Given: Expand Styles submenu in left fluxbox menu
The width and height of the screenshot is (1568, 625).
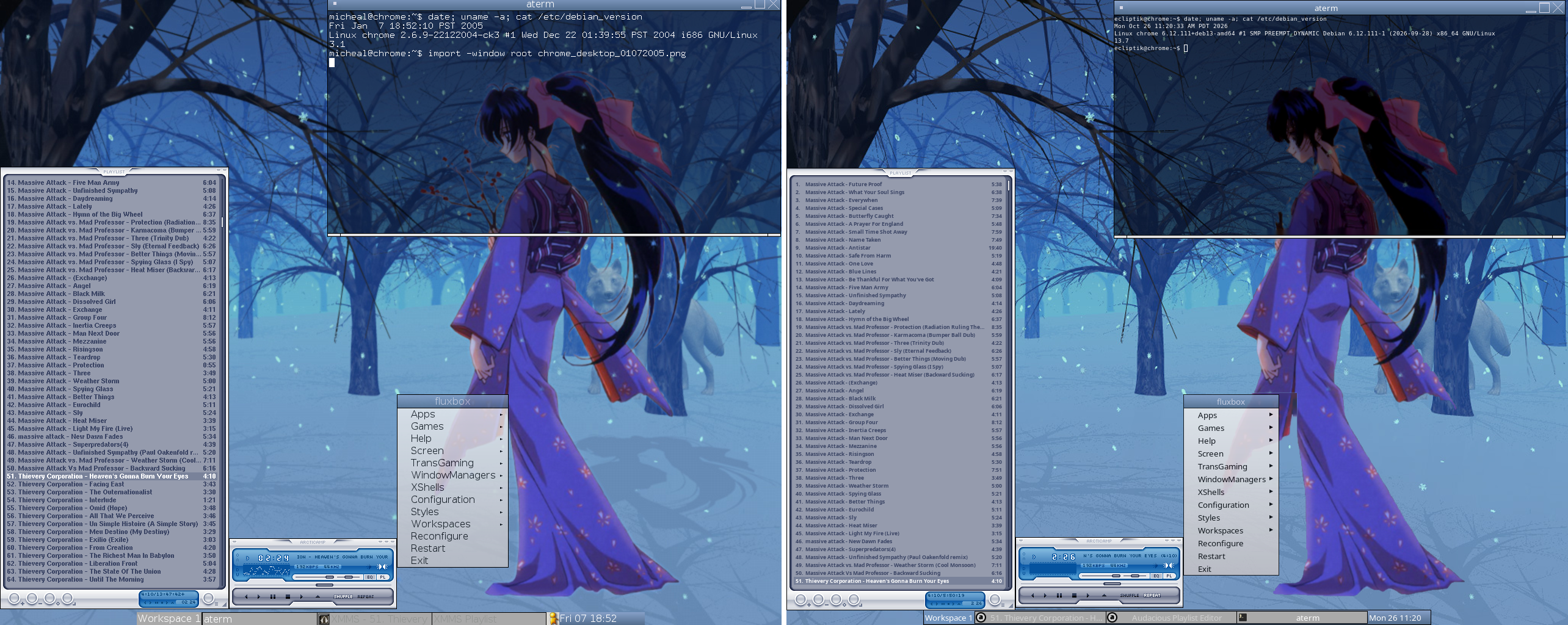Looking at the screenshot, I should 452,511.
